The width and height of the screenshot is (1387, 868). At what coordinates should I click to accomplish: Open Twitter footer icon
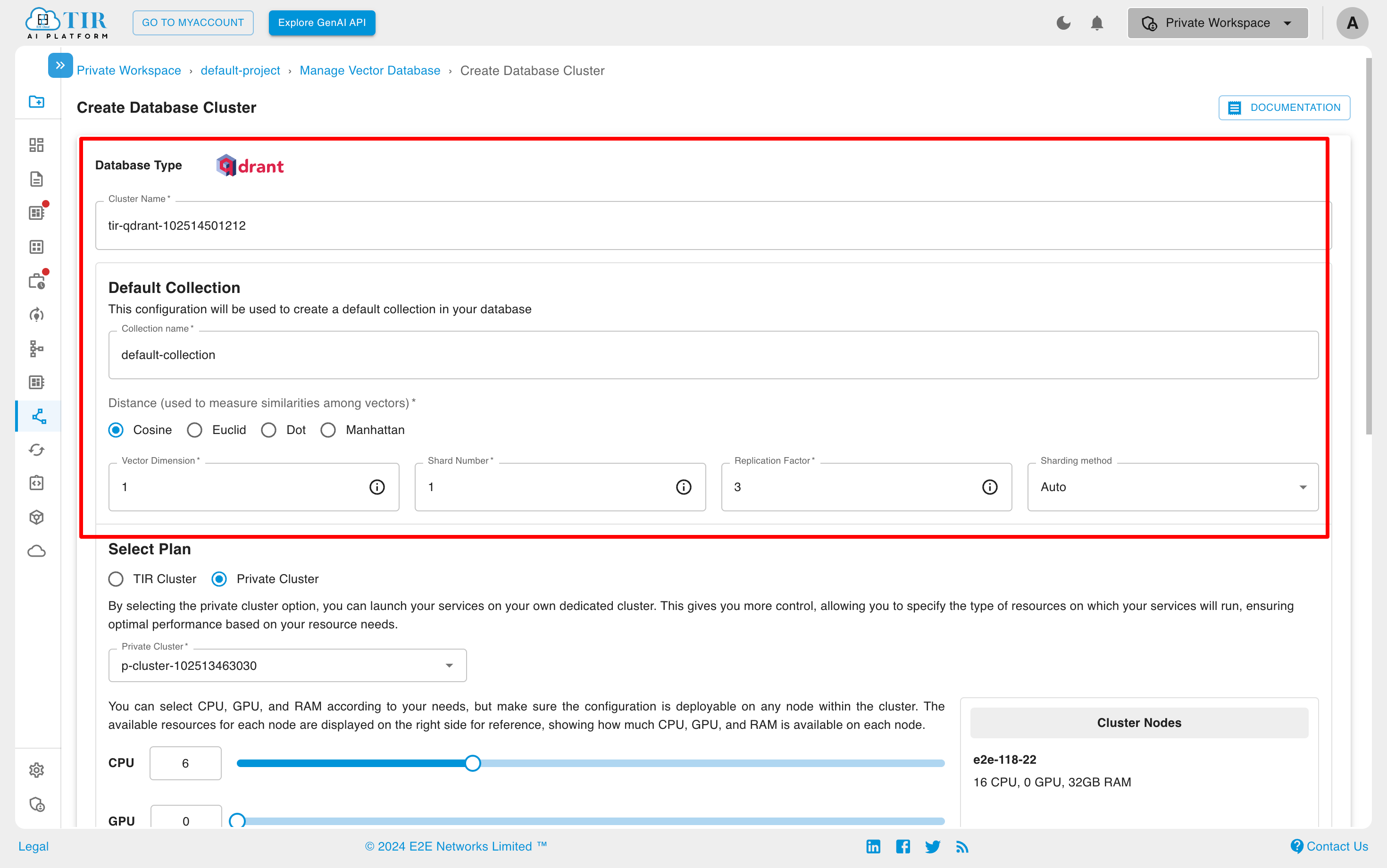[933, 846]
